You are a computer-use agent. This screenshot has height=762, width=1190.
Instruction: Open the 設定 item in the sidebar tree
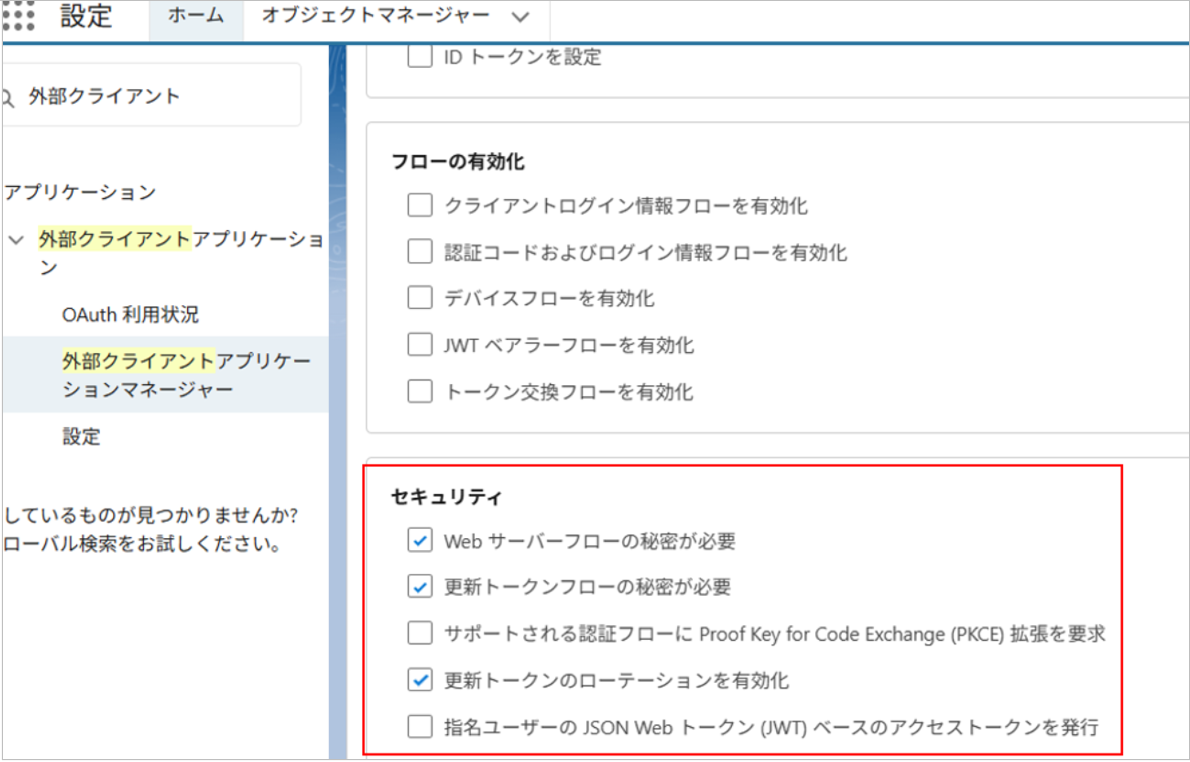click(81, 437)
